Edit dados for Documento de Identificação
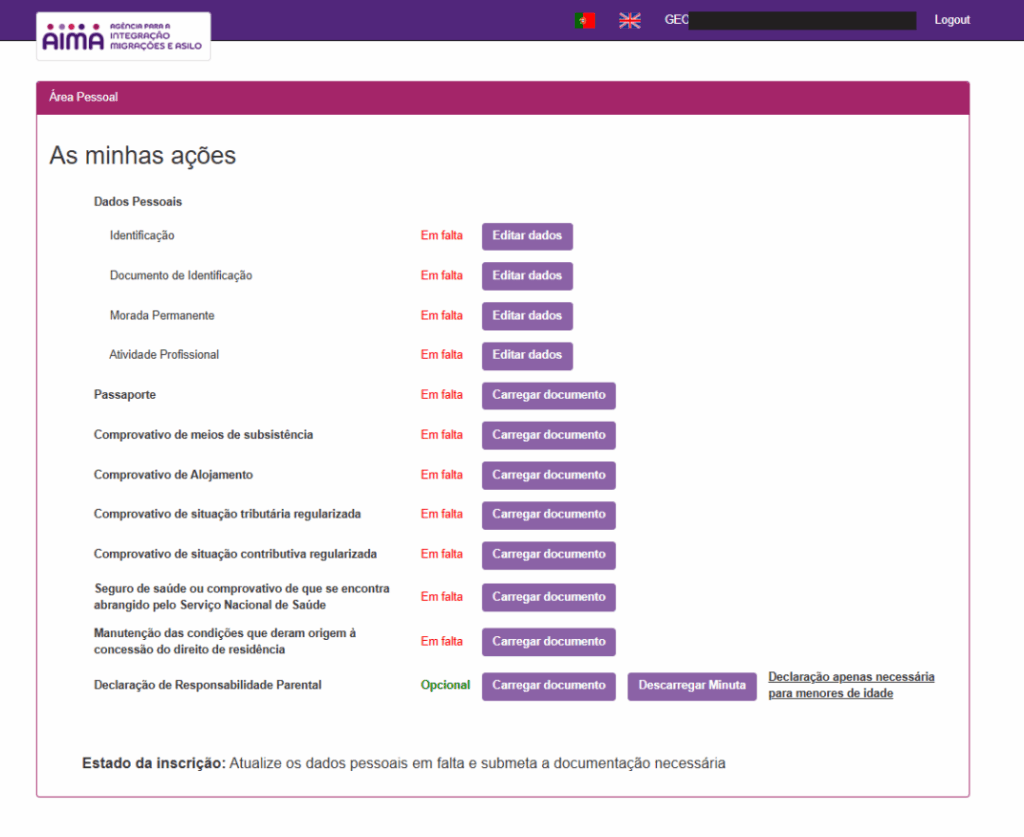1024x837 pixels. [x=527, y=276]
